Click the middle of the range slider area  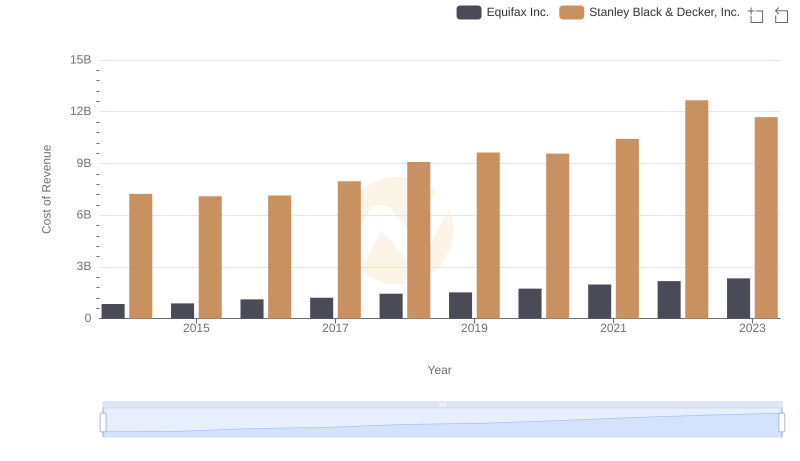pos(442,423)
